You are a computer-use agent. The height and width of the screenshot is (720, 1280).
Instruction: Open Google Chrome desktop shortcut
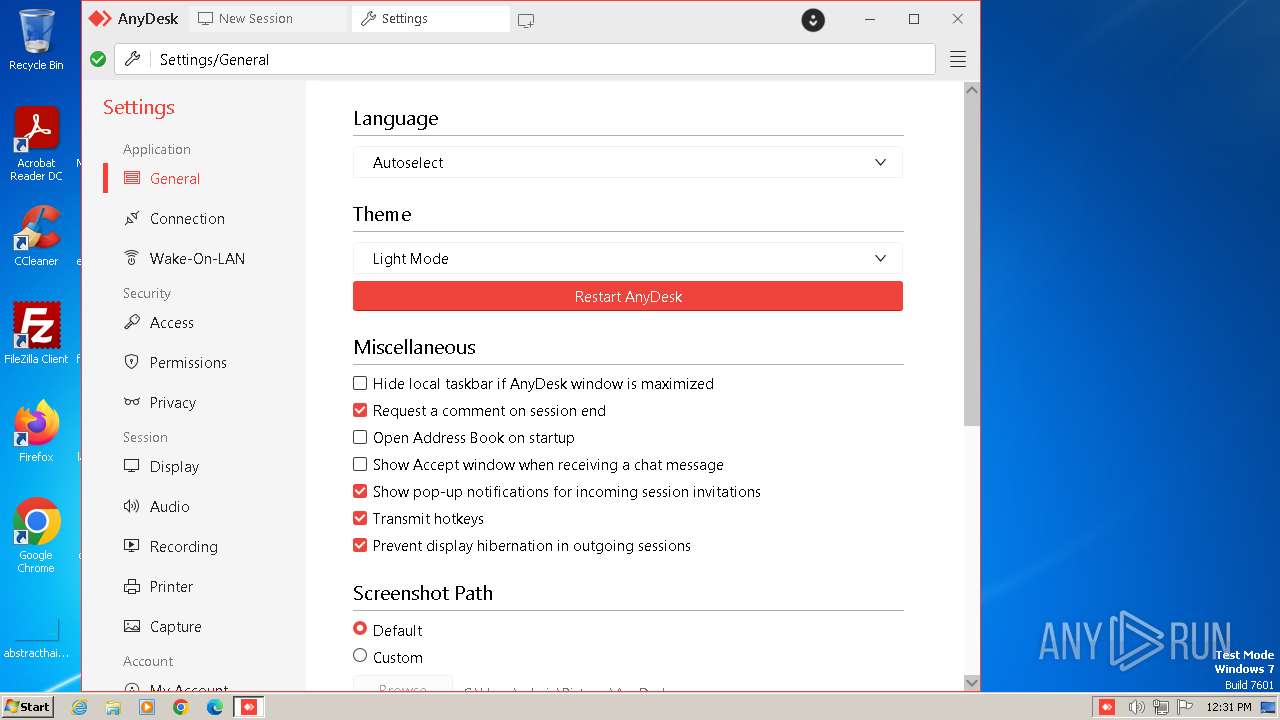[36, 535]
